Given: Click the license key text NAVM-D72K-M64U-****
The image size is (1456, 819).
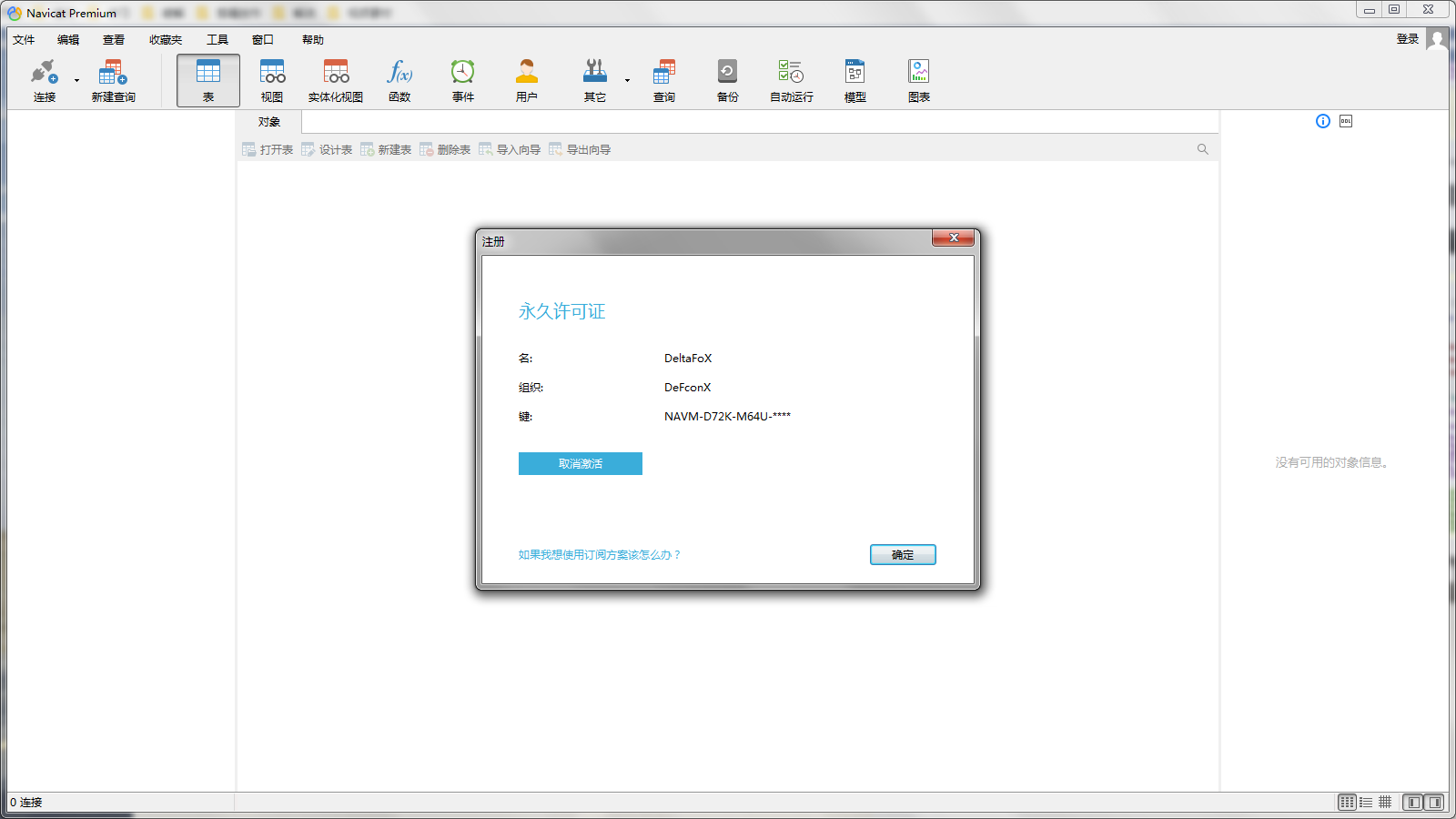Looking at the screenshot, I should tap(727, 416).
